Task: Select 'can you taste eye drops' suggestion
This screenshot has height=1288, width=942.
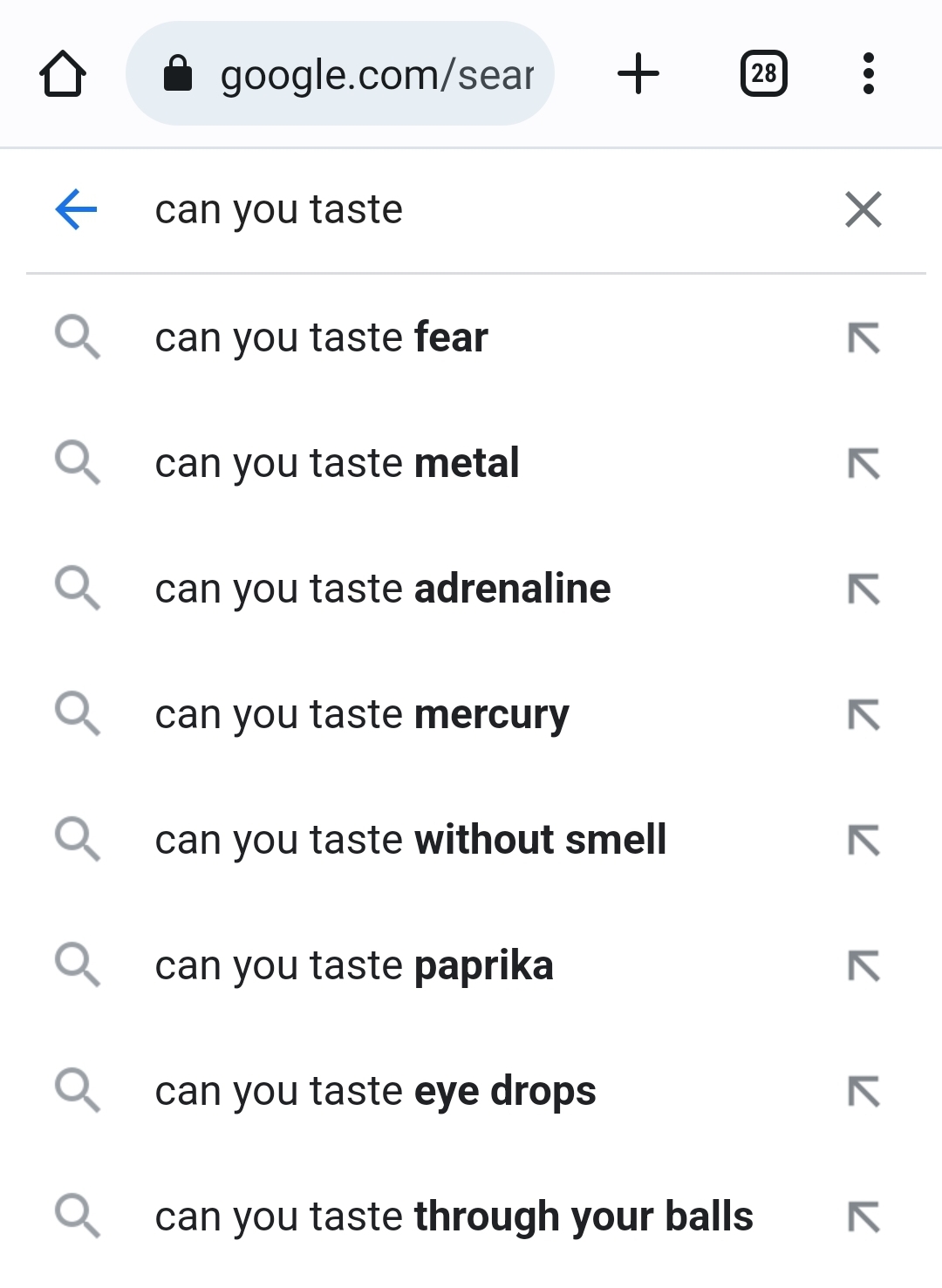Action: 375,1092
